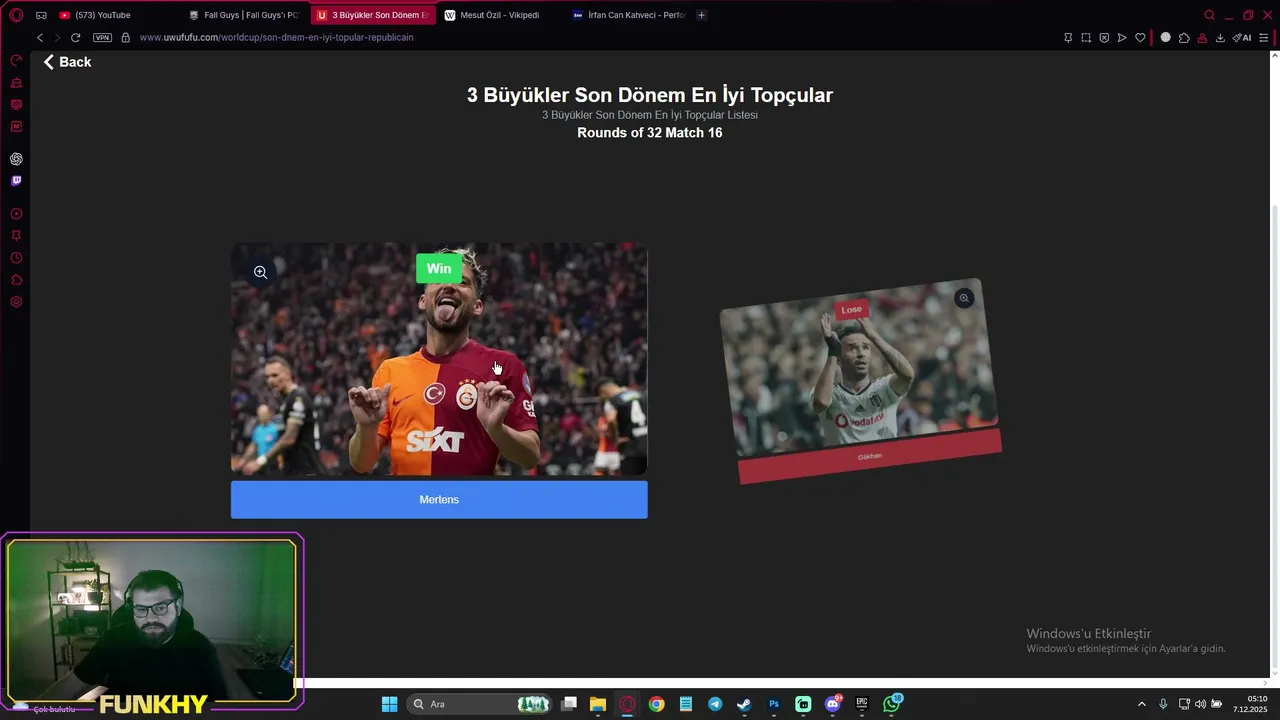Open Photoshop from taskbar

[x=774, y=704]
